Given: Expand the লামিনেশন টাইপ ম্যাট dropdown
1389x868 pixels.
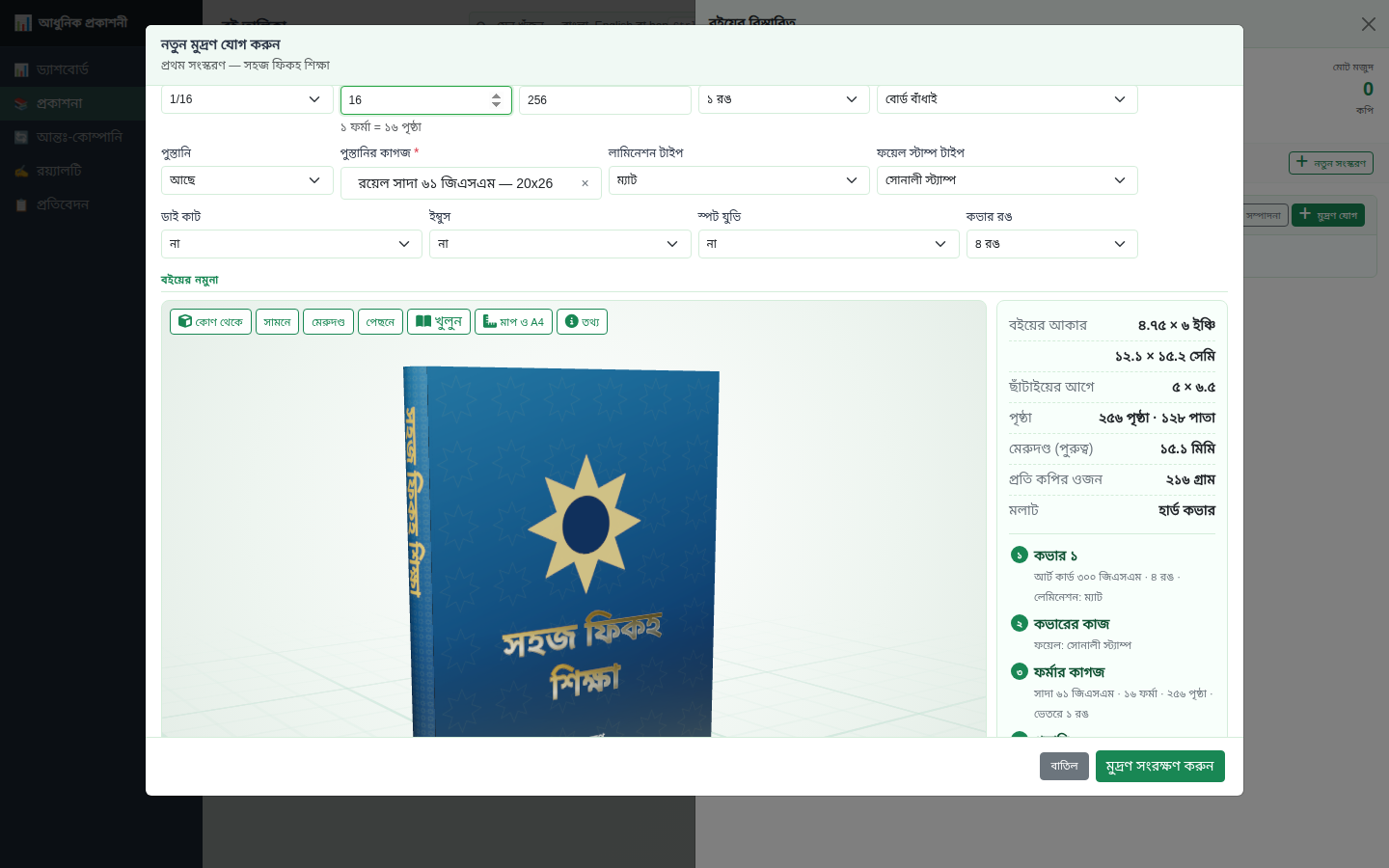Looking at the screenshot, I should click(x=739, y=180).
